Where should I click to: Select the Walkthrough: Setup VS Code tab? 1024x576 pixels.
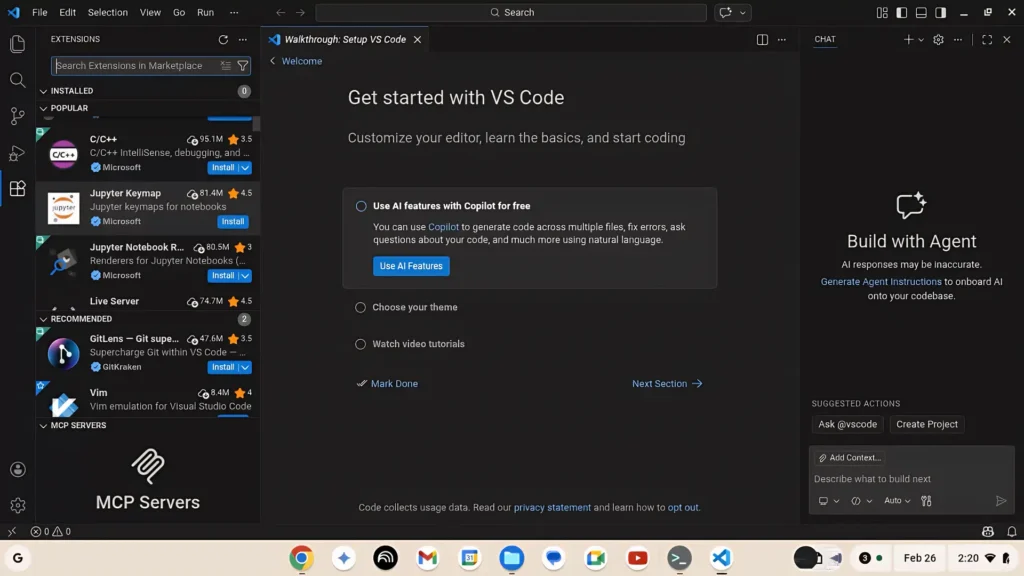click(345, 39)
